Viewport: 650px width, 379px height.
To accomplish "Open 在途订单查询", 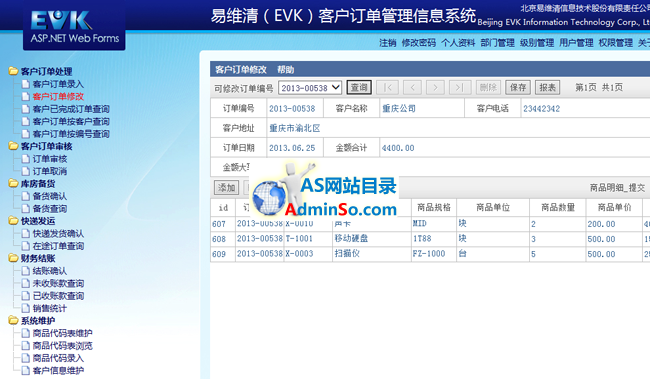I will click(x=58, y=245).
